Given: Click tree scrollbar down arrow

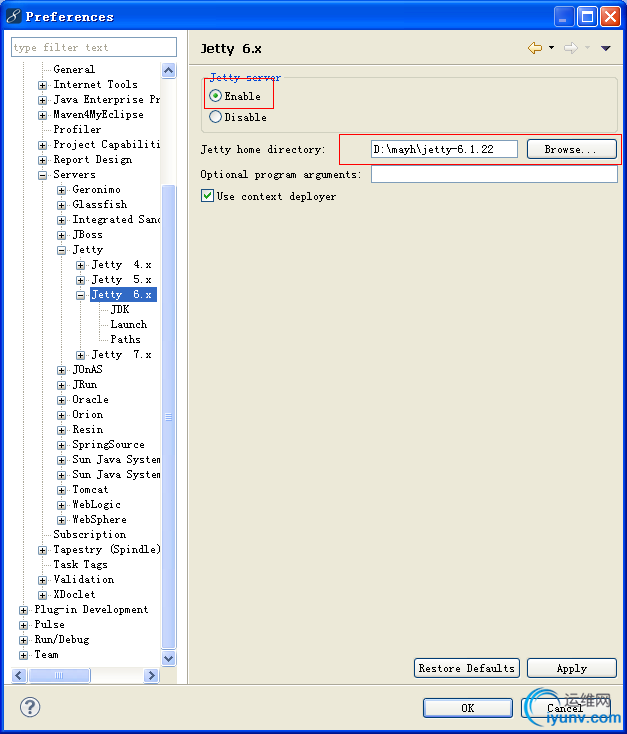Looking at the screenshot, I should [169, 658].
